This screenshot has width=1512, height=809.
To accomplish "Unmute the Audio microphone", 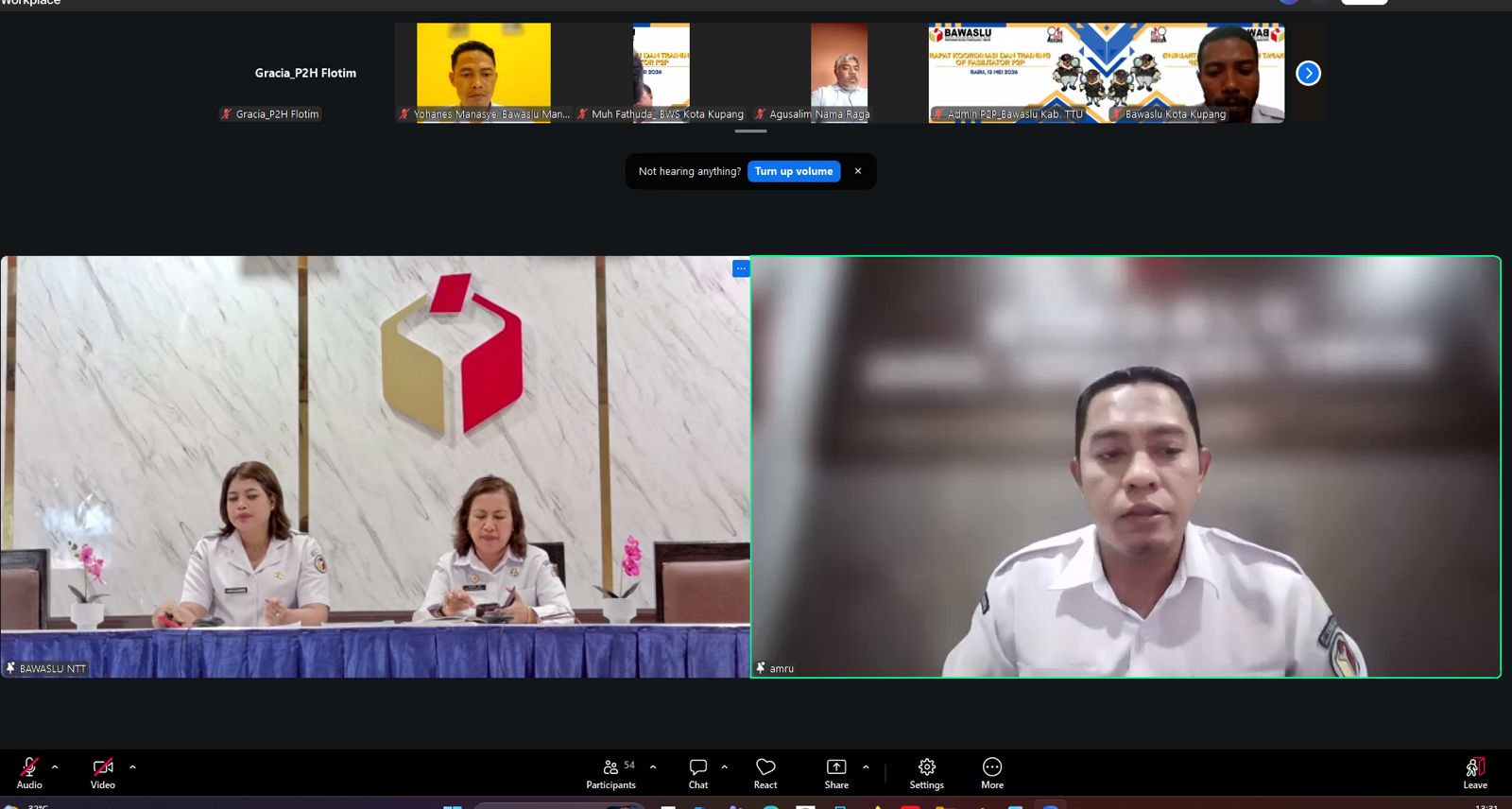I will (29, 772).
